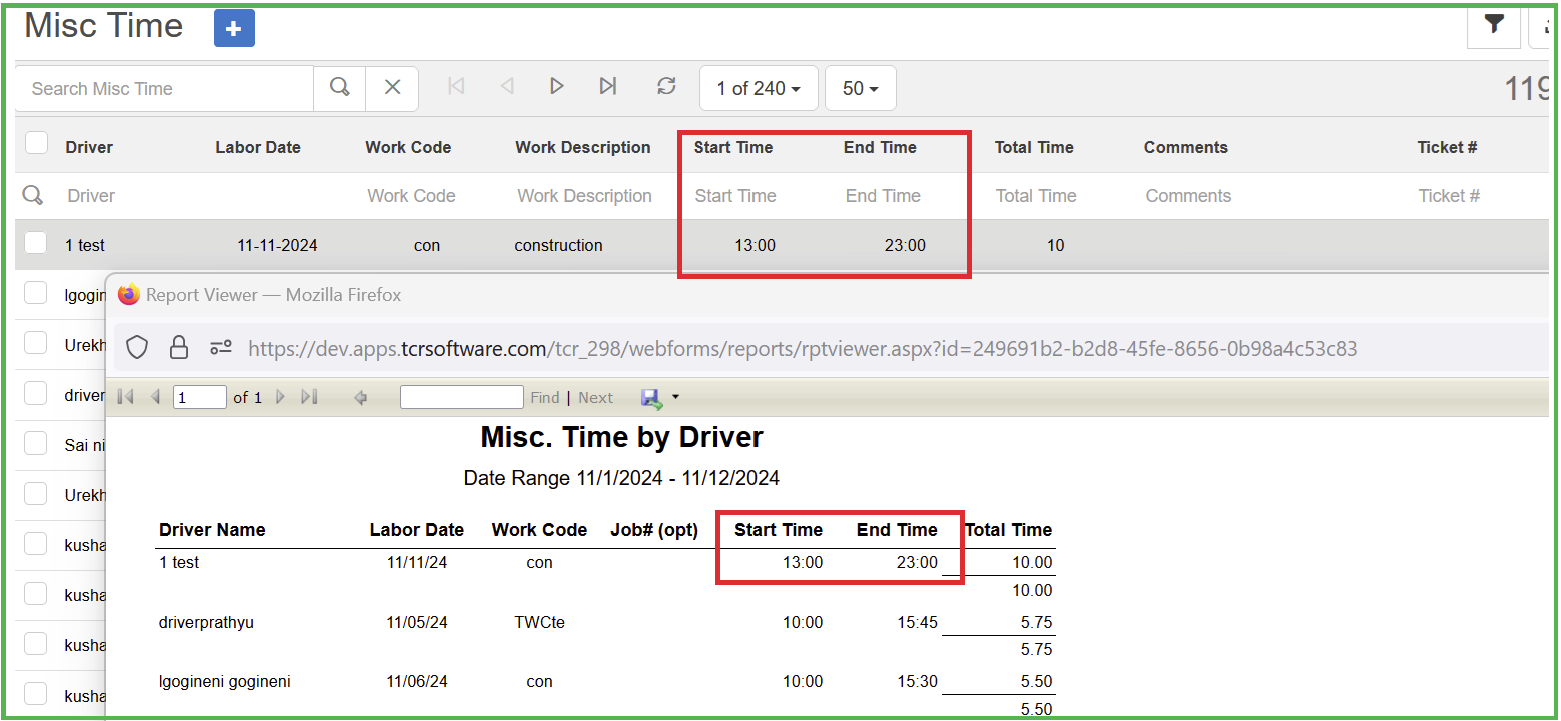
Task: Open the shield tracking protection icon in Firefox
Action: point(137,348)
